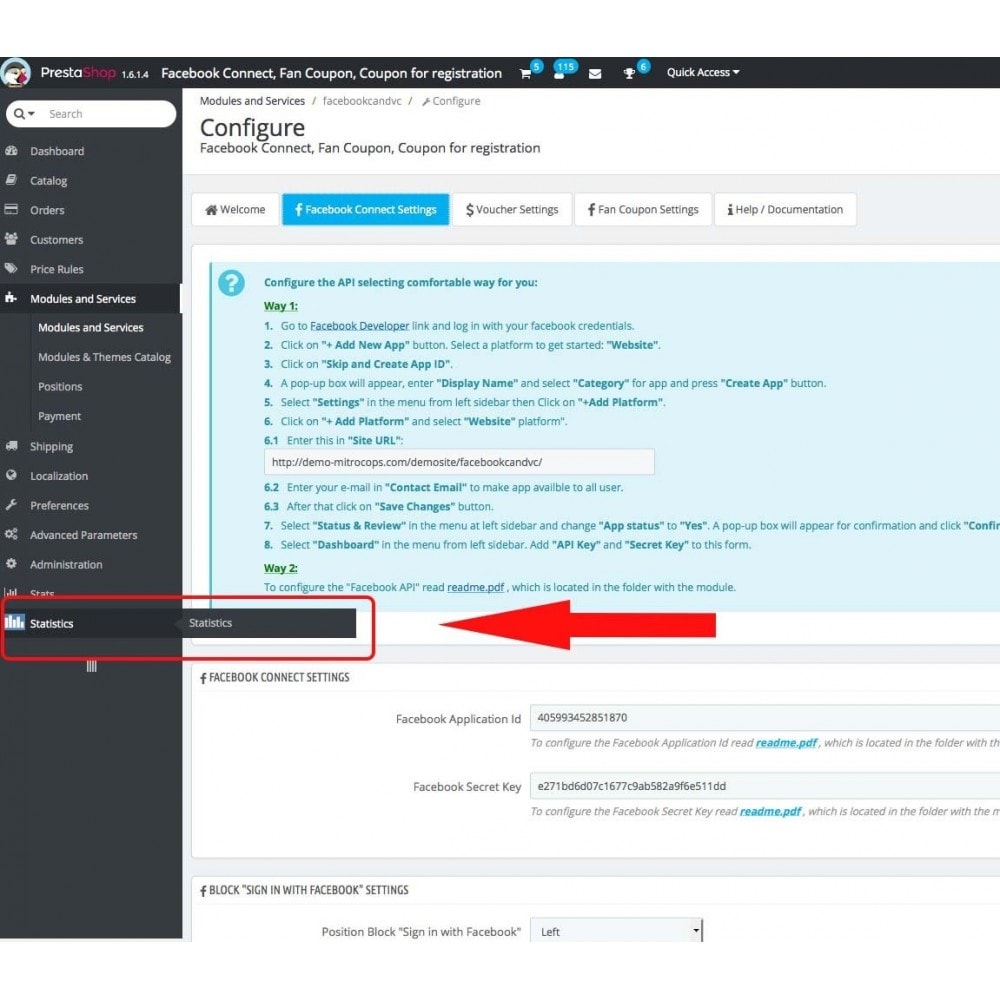Click the facebookcandvc breadcrumb
1000x1000 pixels.
pyautogui.click(x=362, y=101)
